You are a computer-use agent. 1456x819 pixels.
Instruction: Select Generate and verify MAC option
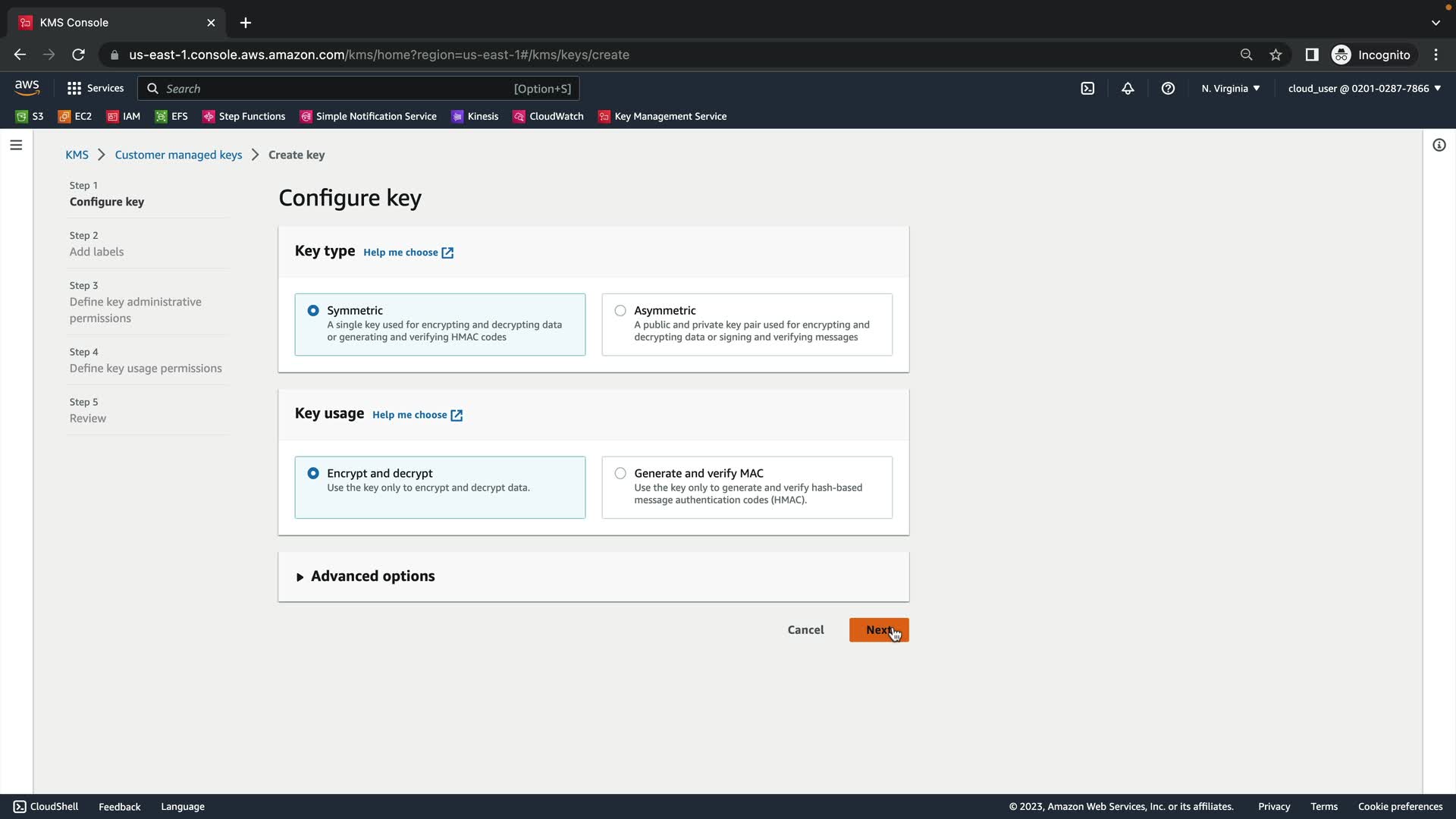click(620, 473)
